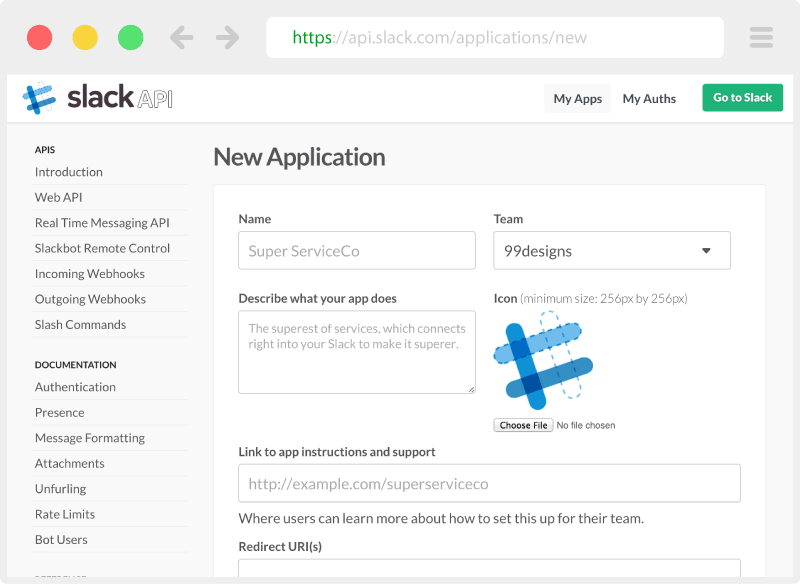This screenshot has height=584, width=800.
Task: Click the 'Link to app instructions and support' label
Action: tap(337, 452)
